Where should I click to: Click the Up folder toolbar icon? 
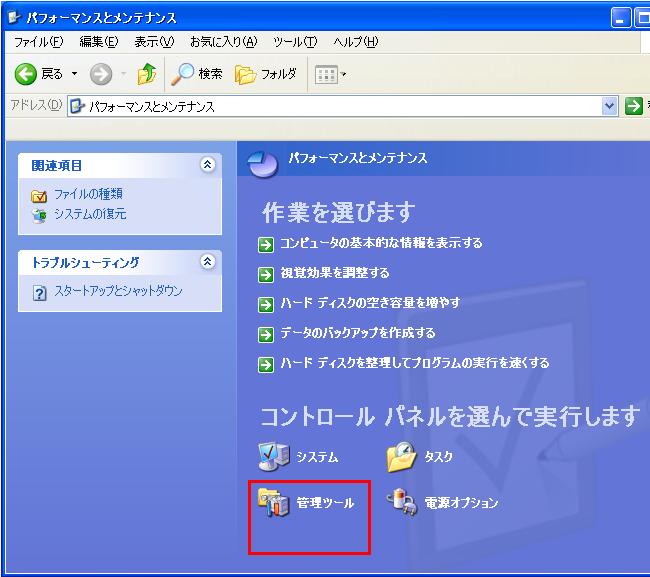coord(147,74)
